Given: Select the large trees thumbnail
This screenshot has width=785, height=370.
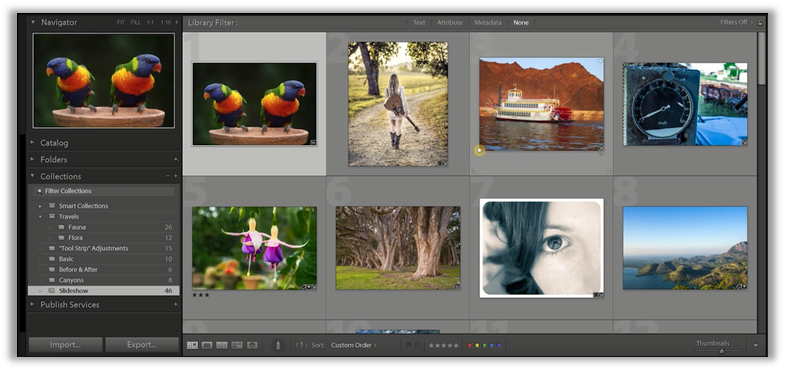Looking at the screenshot, I should point(398,248).
